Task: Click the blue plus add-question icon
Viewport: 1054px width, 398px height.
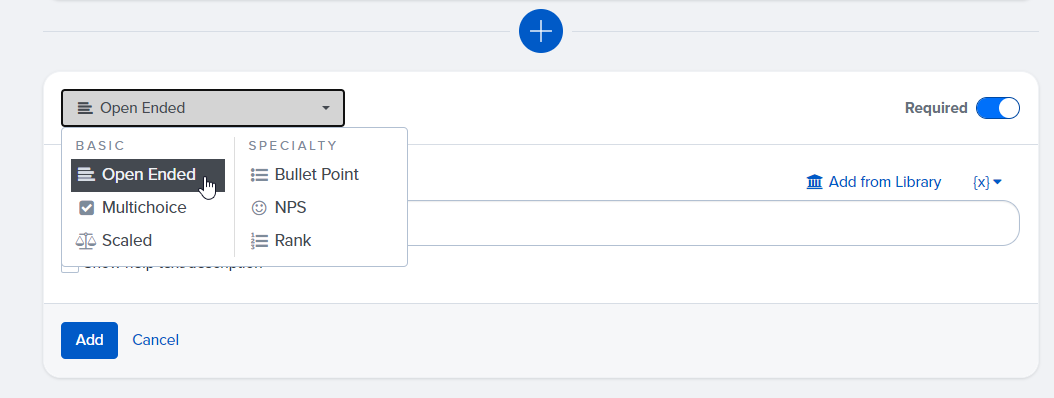Action: click(540, 31)
